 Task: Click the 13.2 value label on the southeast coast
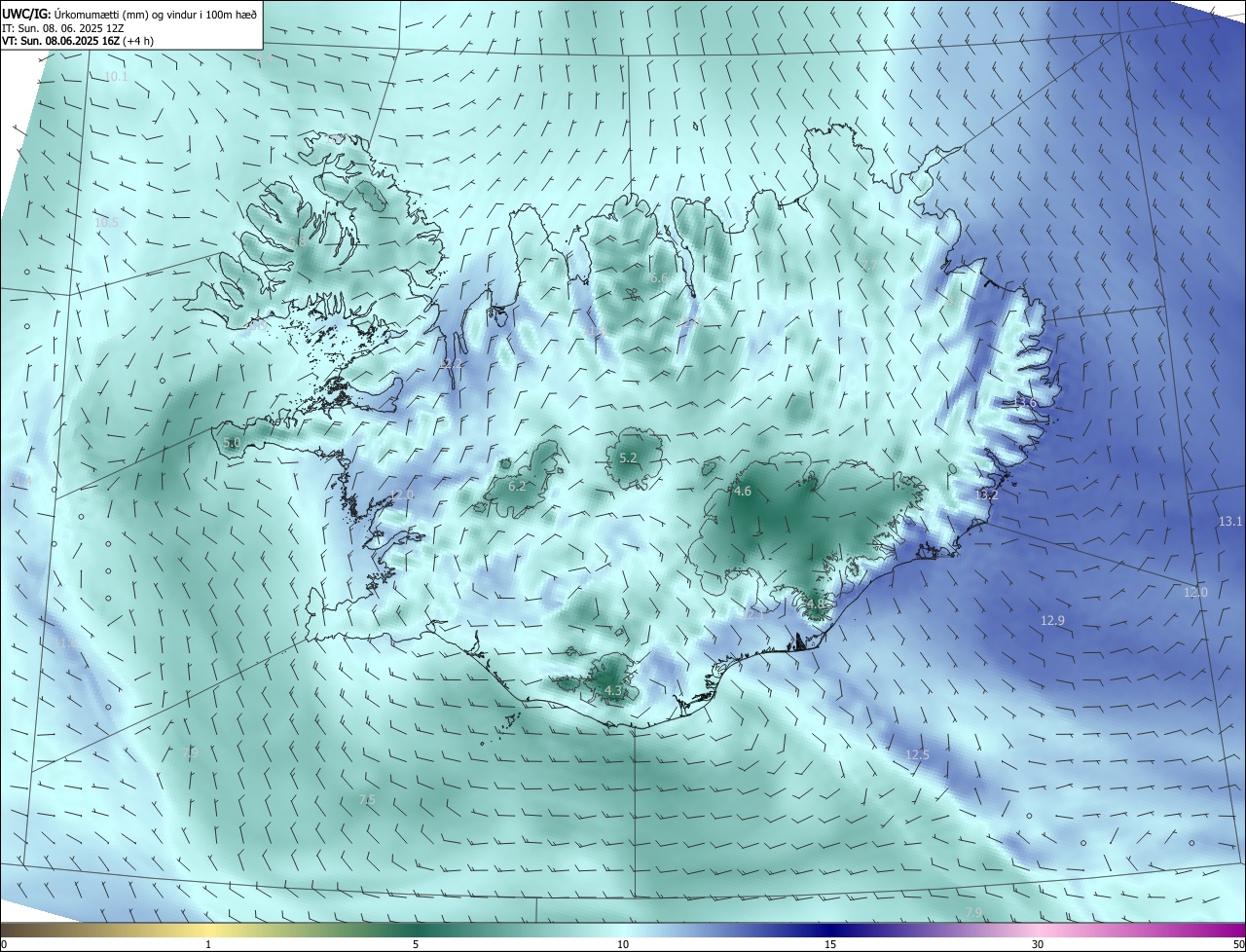(986, 495)
